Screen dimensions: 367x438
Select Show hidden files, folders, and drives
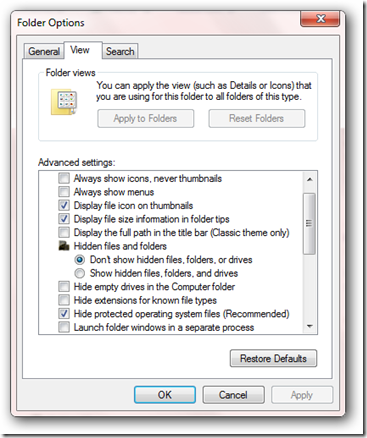(80, 273)
